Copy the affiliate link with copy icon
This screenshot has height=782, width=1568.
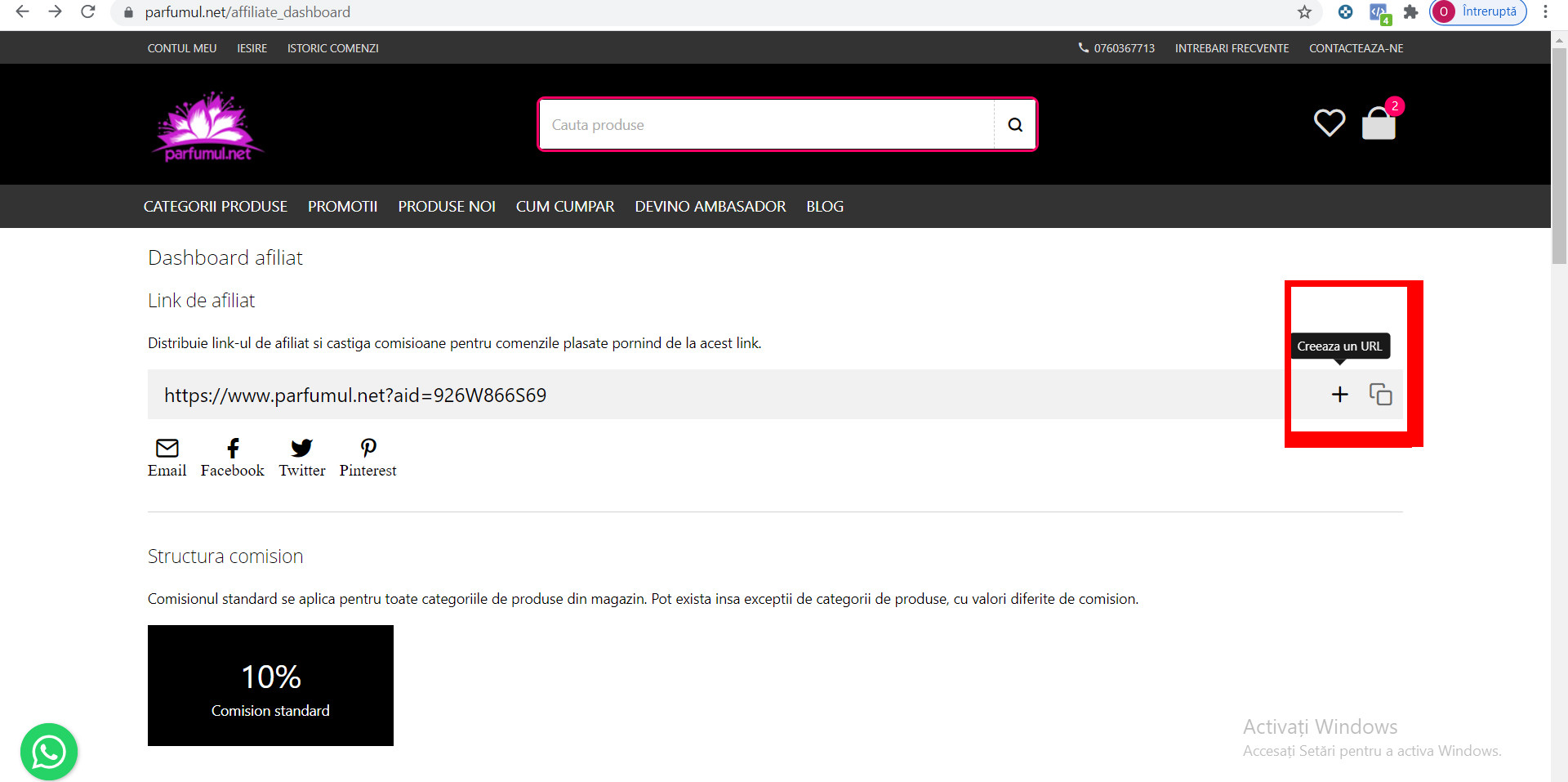click(1380, 395)
